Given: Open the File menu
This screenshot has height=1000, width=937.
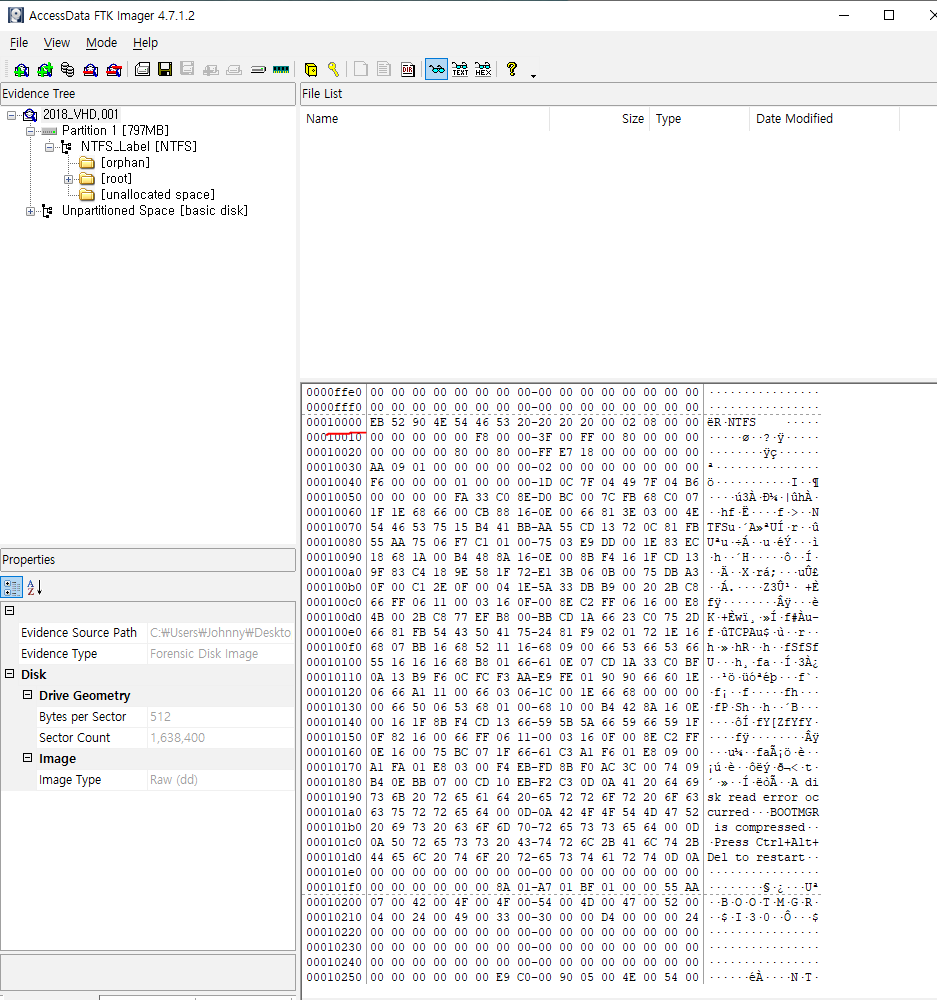Looking at the screenshot, I should [x=19, y=43].
